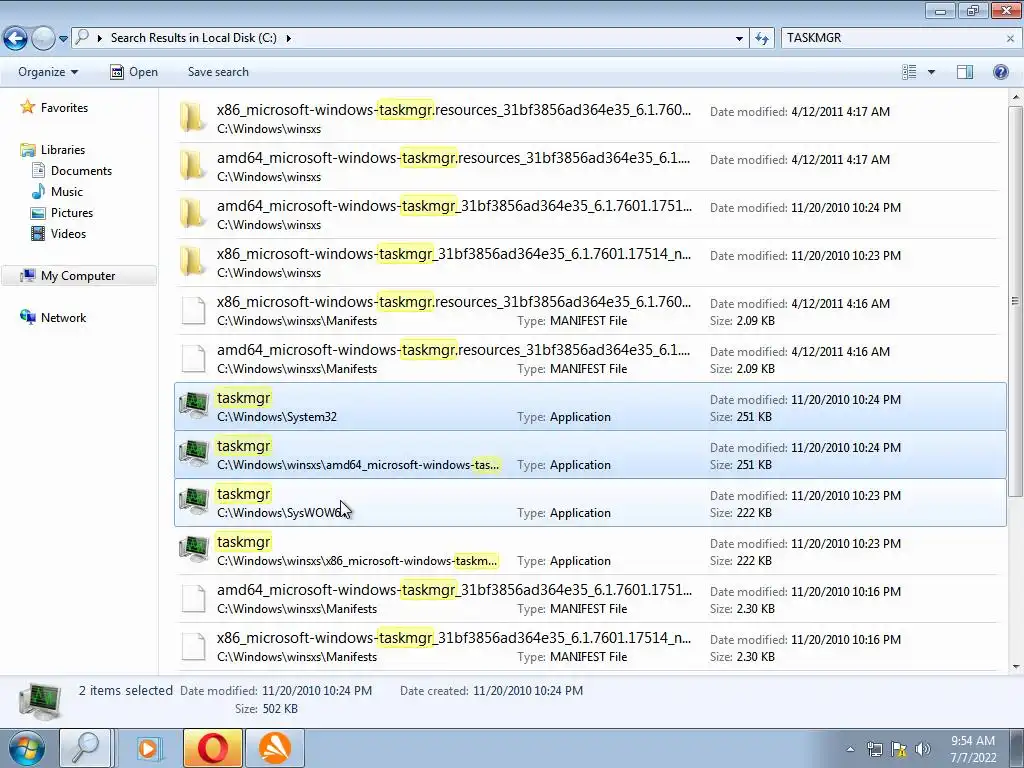Click the search magnifier icon in address bar

tap(82, 37)
